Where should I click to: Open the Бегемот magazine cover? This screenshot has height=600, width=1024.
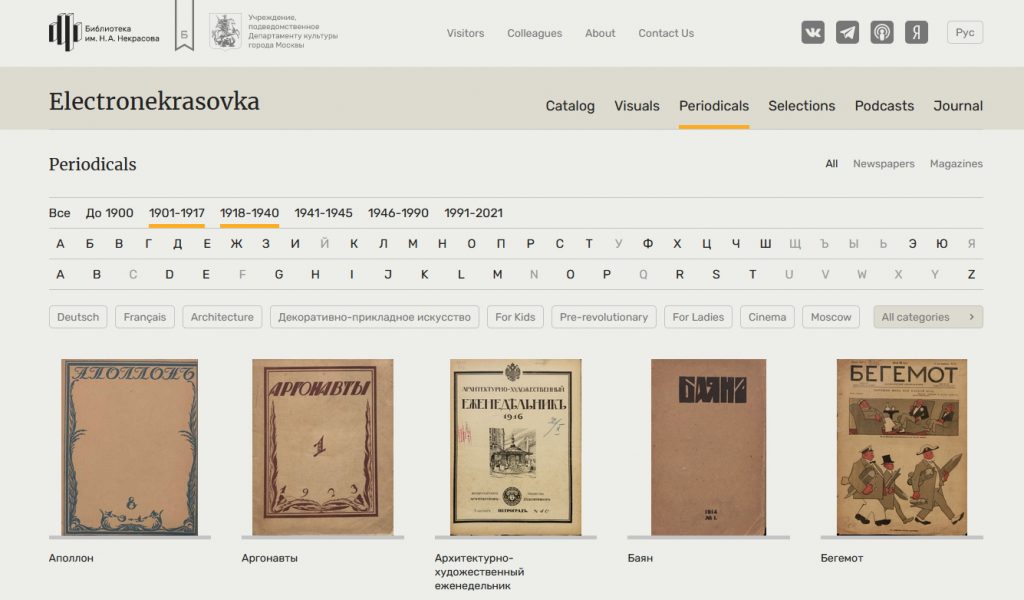tap(901, 446)
